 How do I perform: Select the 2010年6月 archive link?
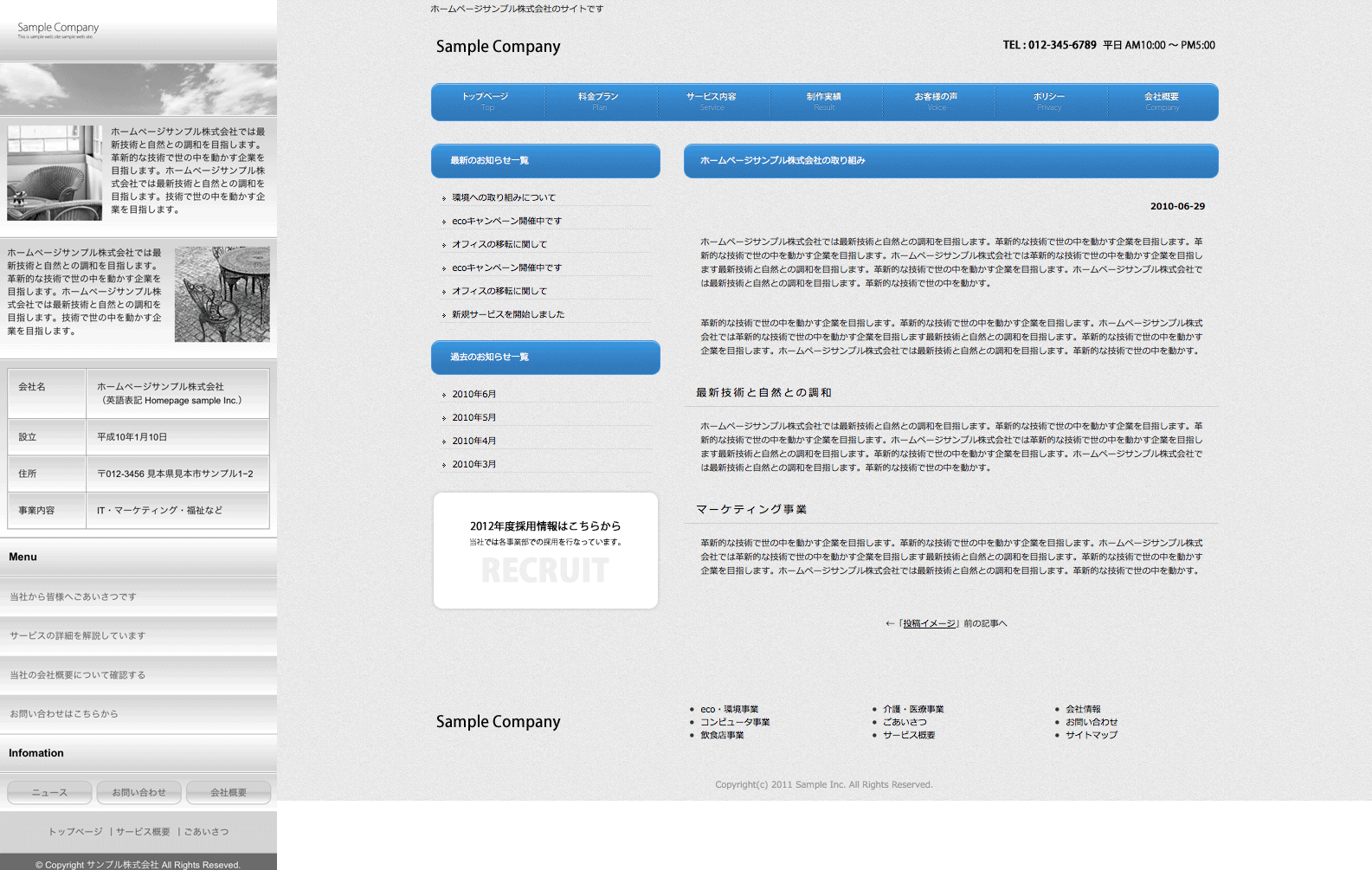[x=474, y=395]
